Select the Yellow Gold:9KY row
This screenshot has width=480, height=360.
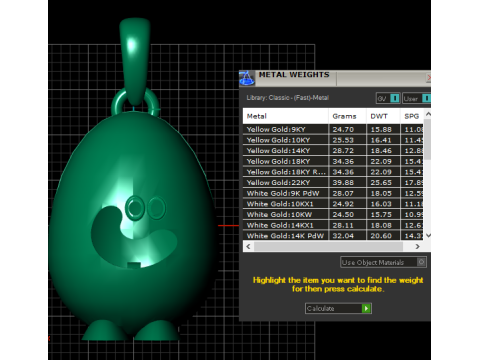pos(333,129)
